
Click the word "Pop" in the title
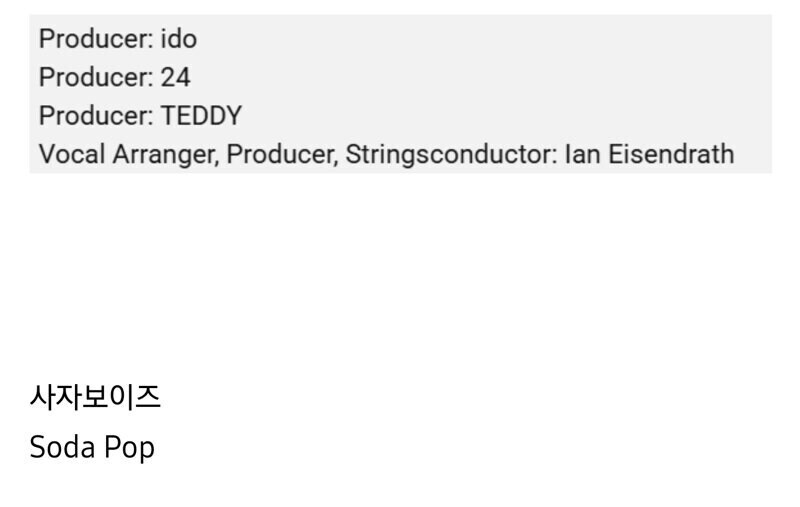130,449
